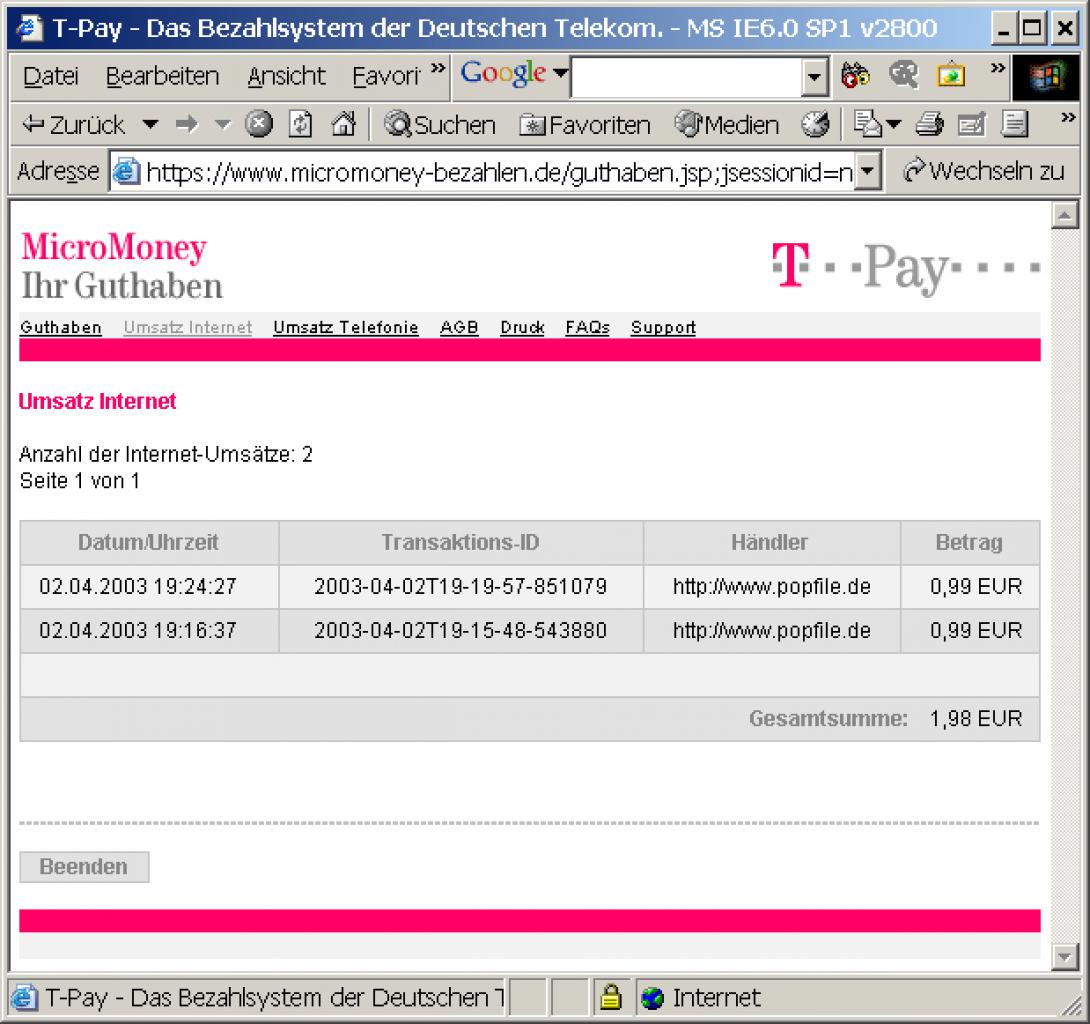The width and height of the screenshot is (1090, 1024).
Task: Click the date 02.04.2003 19:24:27
Action: pos(138,587)
